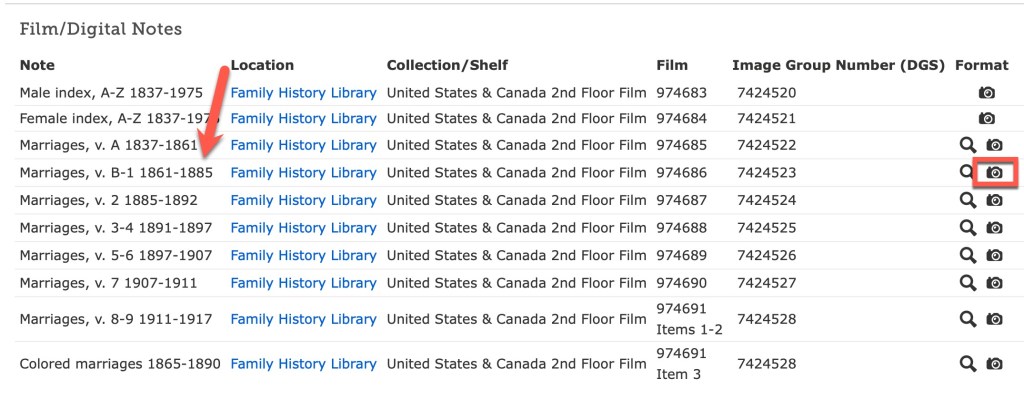The width and height of the screenshot is (1024, 408).
Task: Open camera icon for Male index film
Action: coord(987,93)
